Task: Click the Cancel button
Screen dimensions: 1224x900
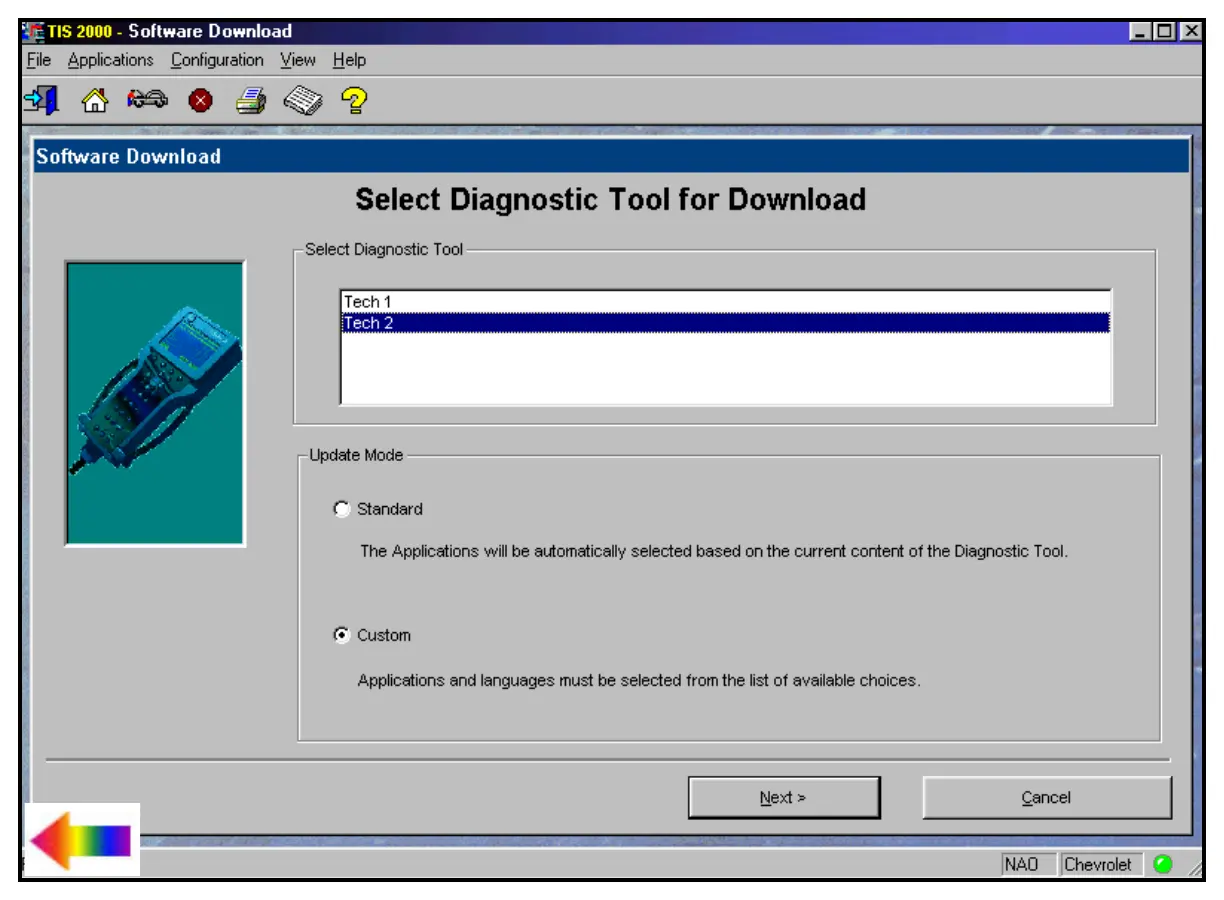Action: point(1046,798)
